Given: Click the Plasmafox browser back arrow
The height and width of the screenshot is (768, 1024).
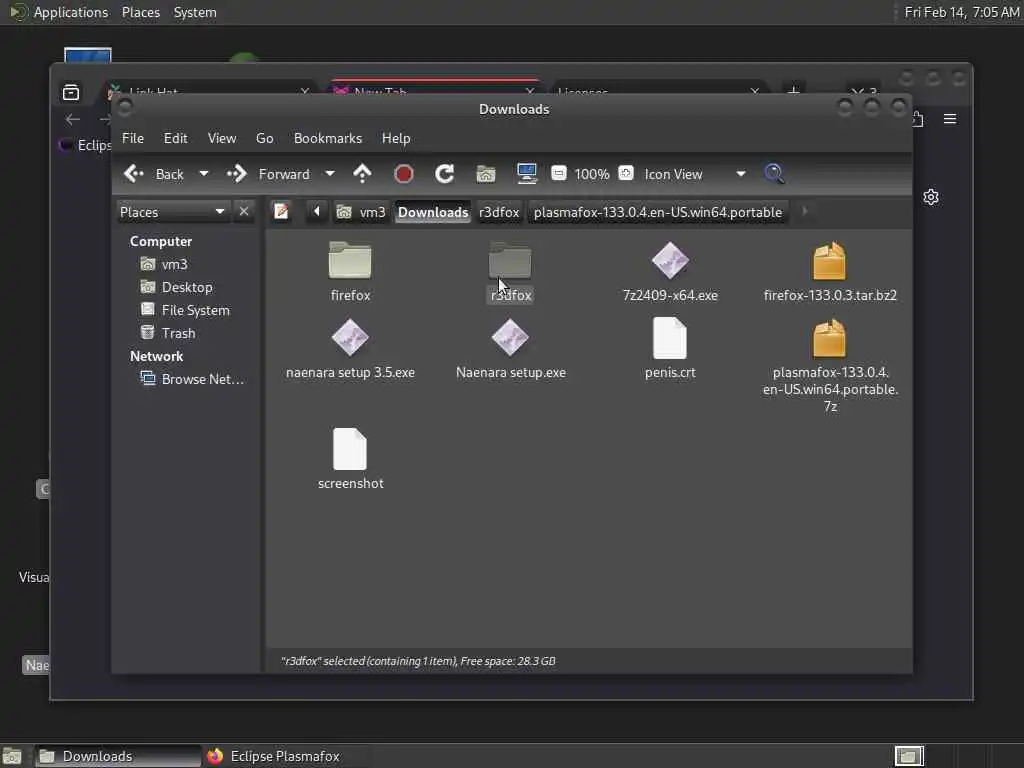Looking at the screenshot, I should (73, 119).
